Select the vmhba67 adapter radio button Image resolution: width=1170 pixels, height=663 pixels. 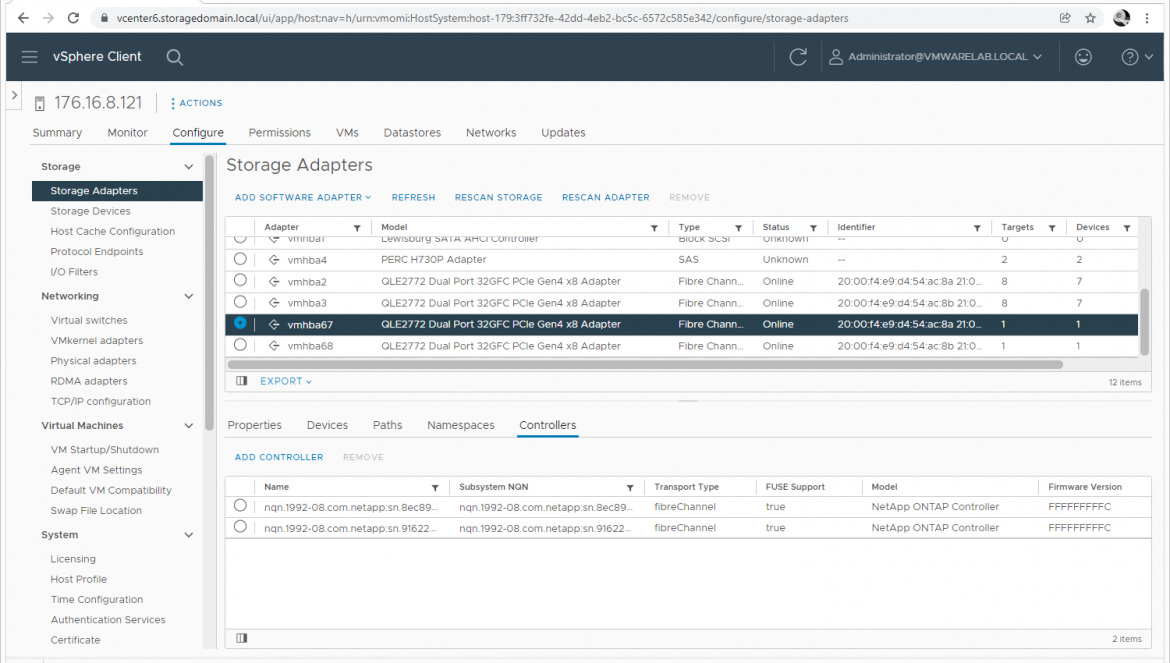click(x=240, y=323)
